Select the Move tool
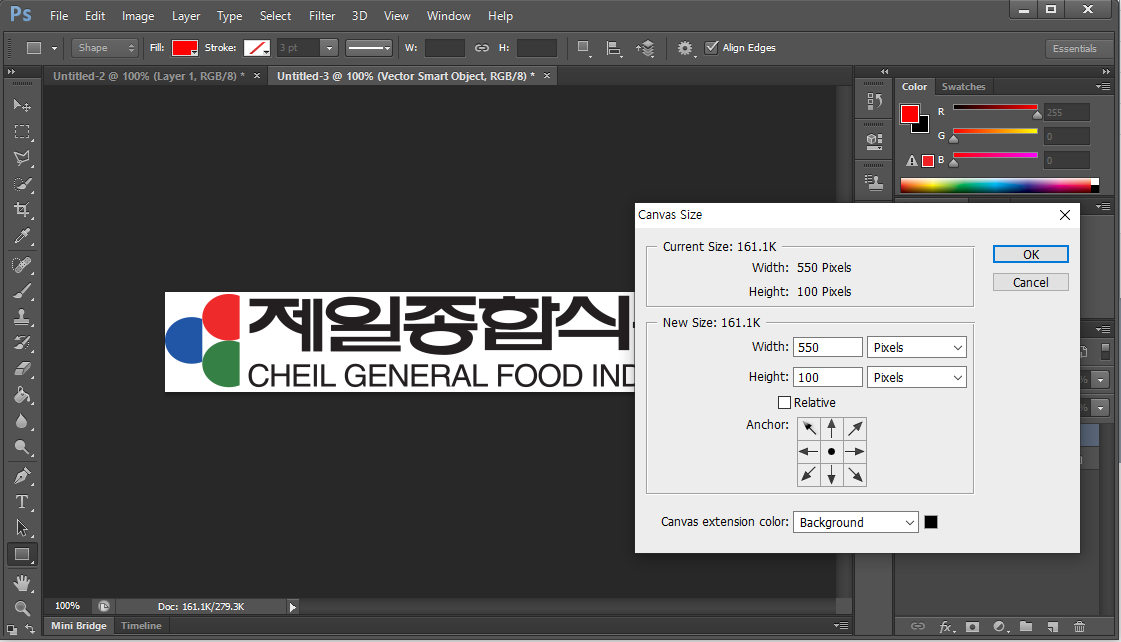 pyautogui.click(x=22, y=106)
